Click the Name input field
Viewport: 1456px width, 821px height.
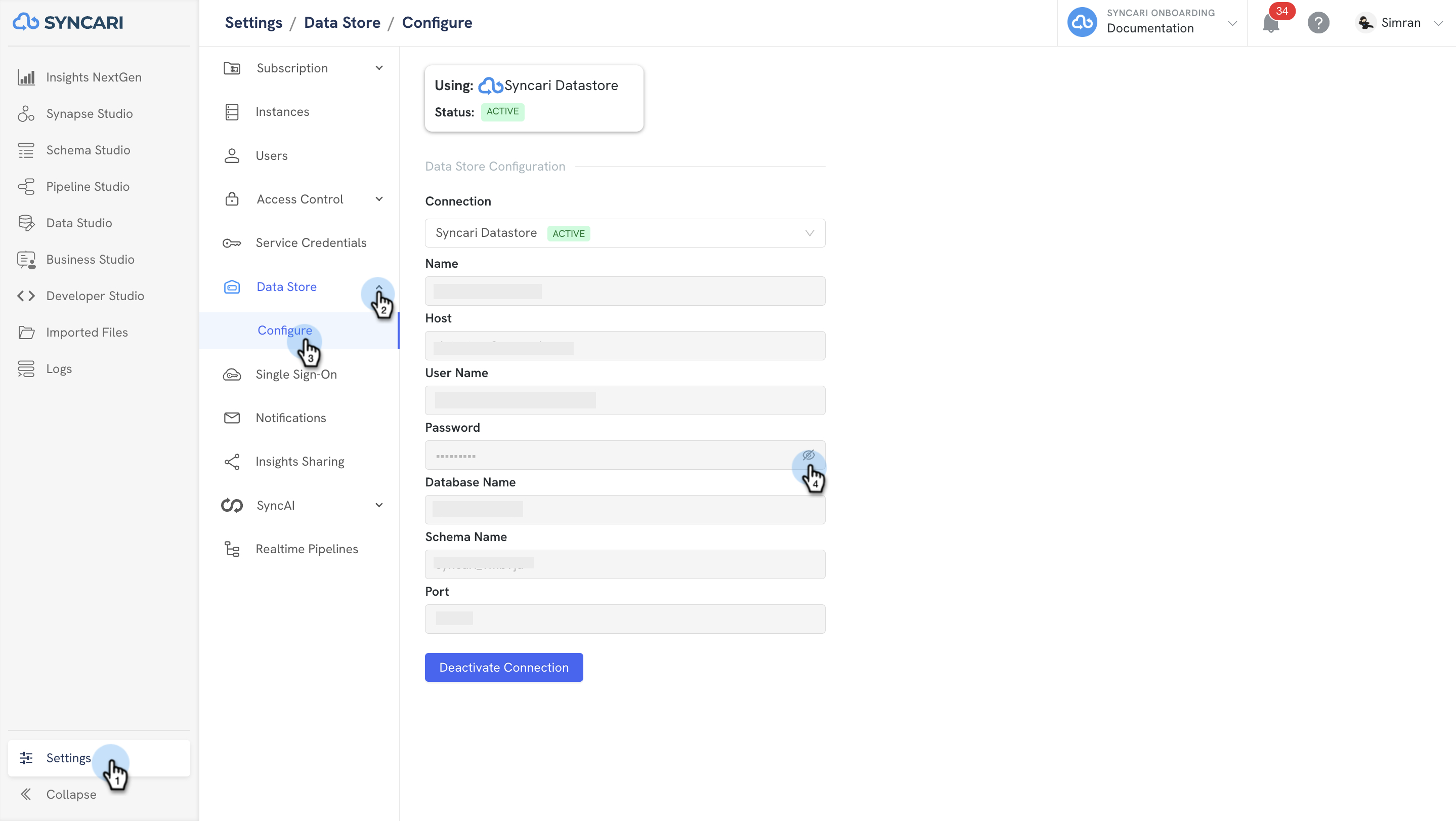pyautogui.click(x=625, y=291)
